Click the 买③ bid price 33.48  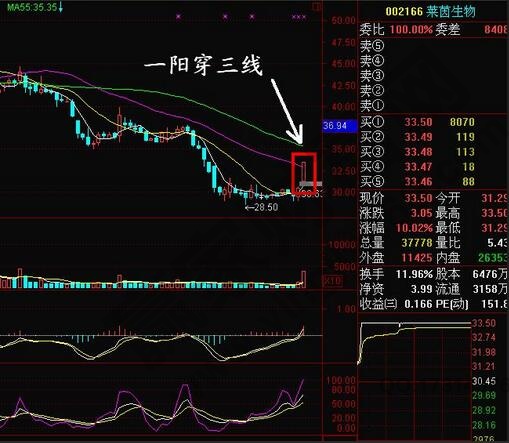[418, 152]
